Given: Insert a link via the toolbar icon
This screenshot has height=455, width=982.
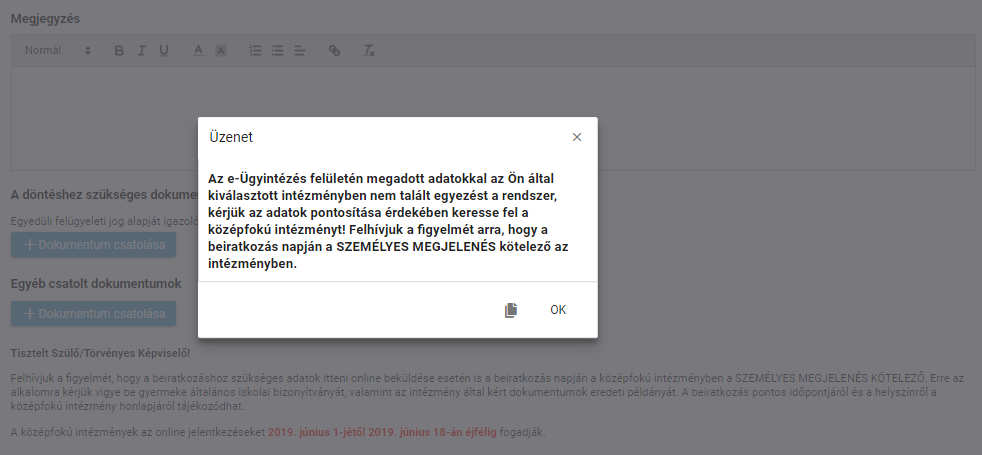Looking at the screenshot, I should (334, 51).
